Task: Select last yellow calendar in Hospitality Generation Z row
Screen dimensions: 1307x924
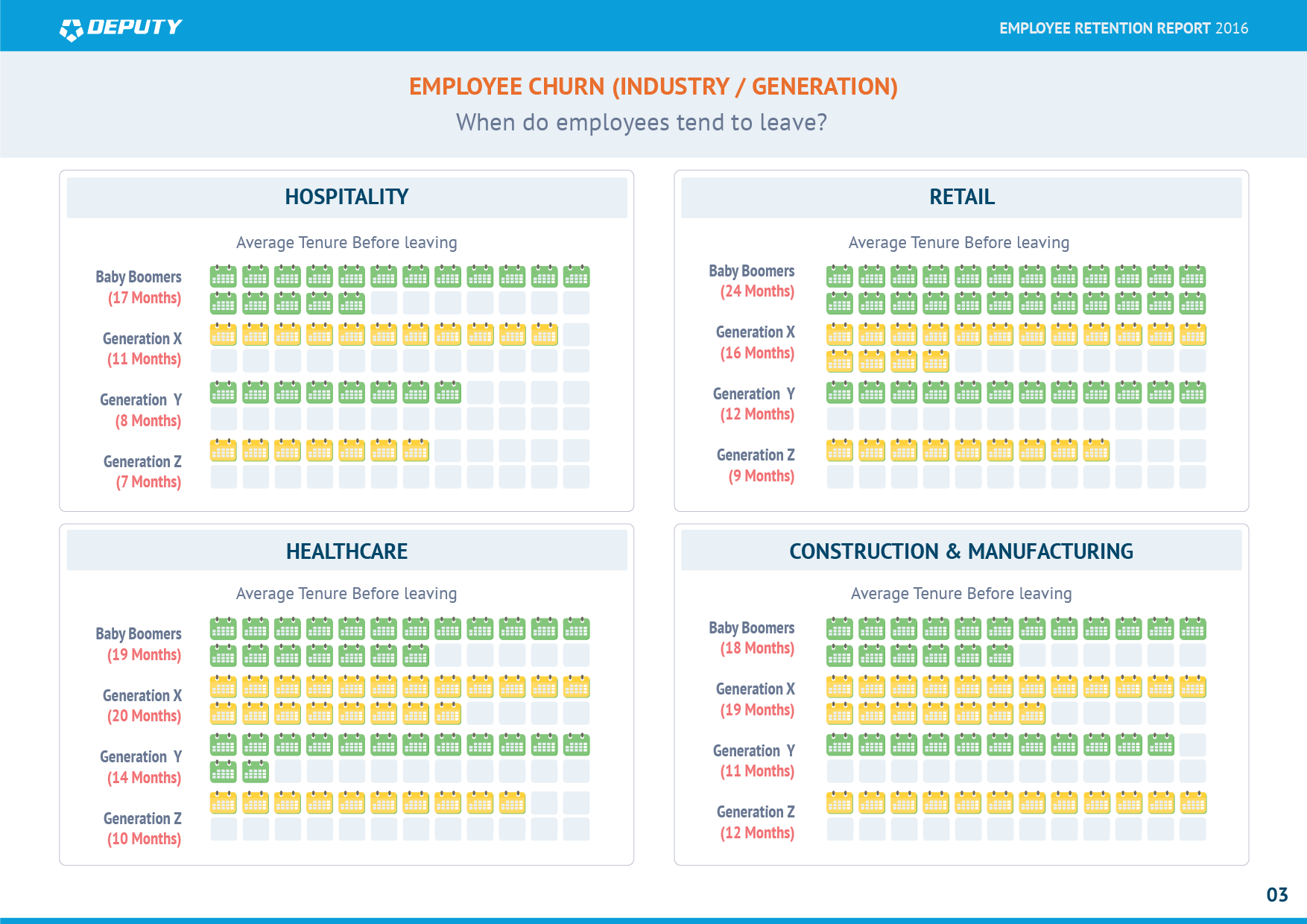Action: click(x=416, y=450)
